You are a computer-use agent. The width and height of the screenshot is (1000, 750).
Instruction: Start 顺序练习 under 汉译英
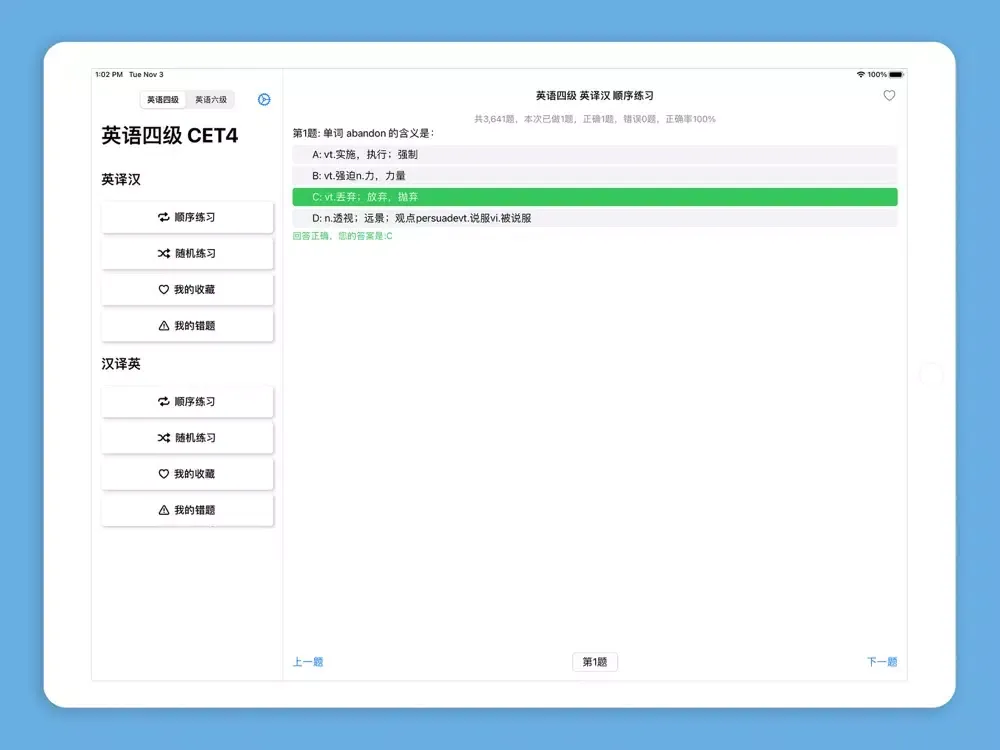[x=188, y=402]
